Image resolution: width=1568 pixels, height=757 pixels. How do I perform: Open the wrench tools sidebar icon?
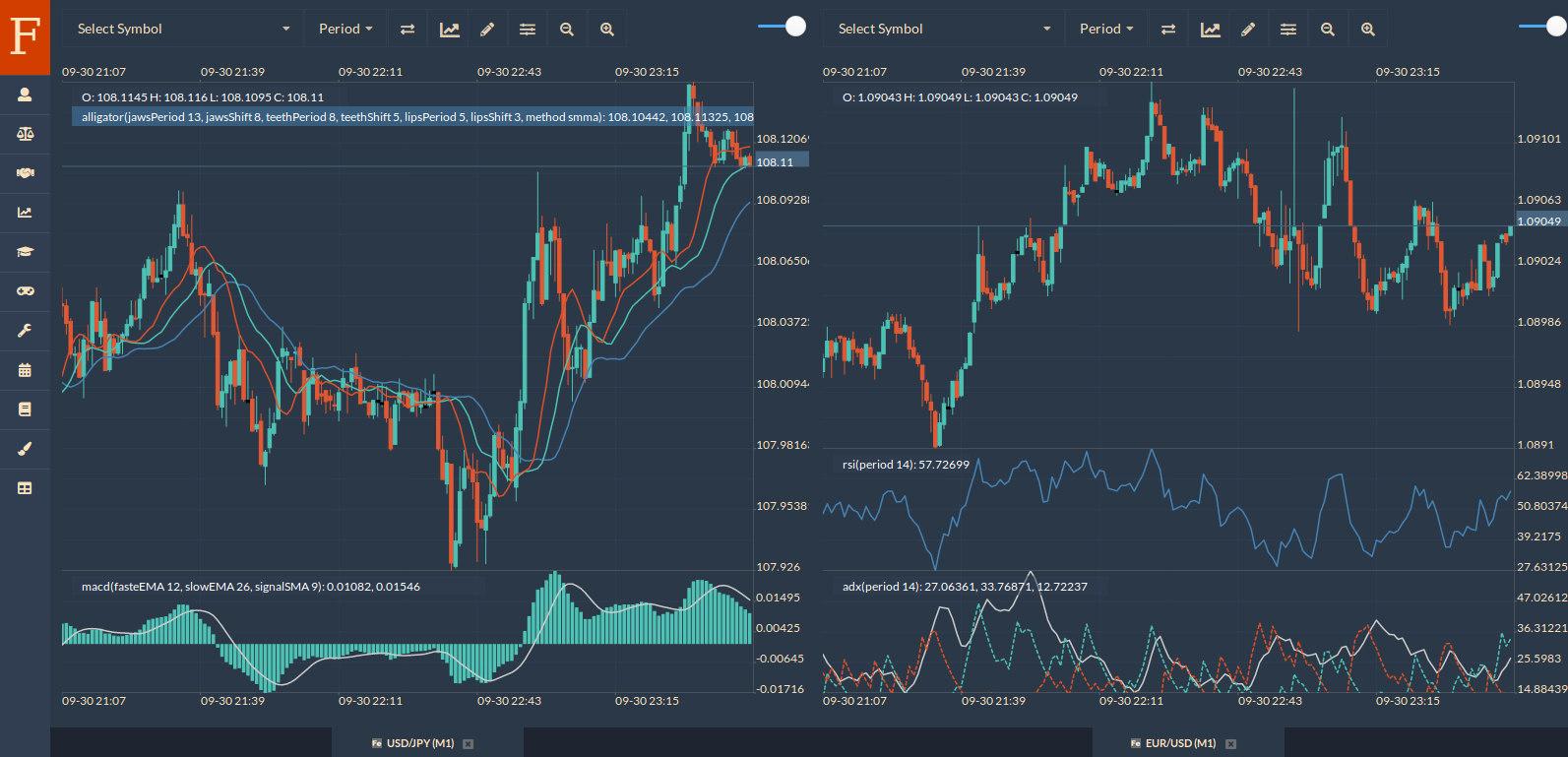click(25, 331)
